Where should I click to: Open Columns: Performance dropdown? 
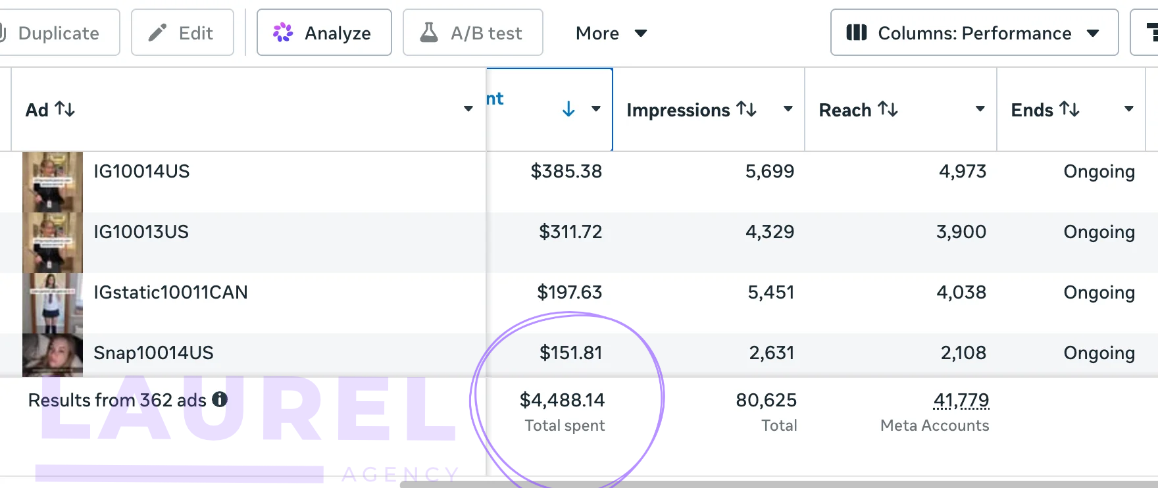[x=974, y=32]
